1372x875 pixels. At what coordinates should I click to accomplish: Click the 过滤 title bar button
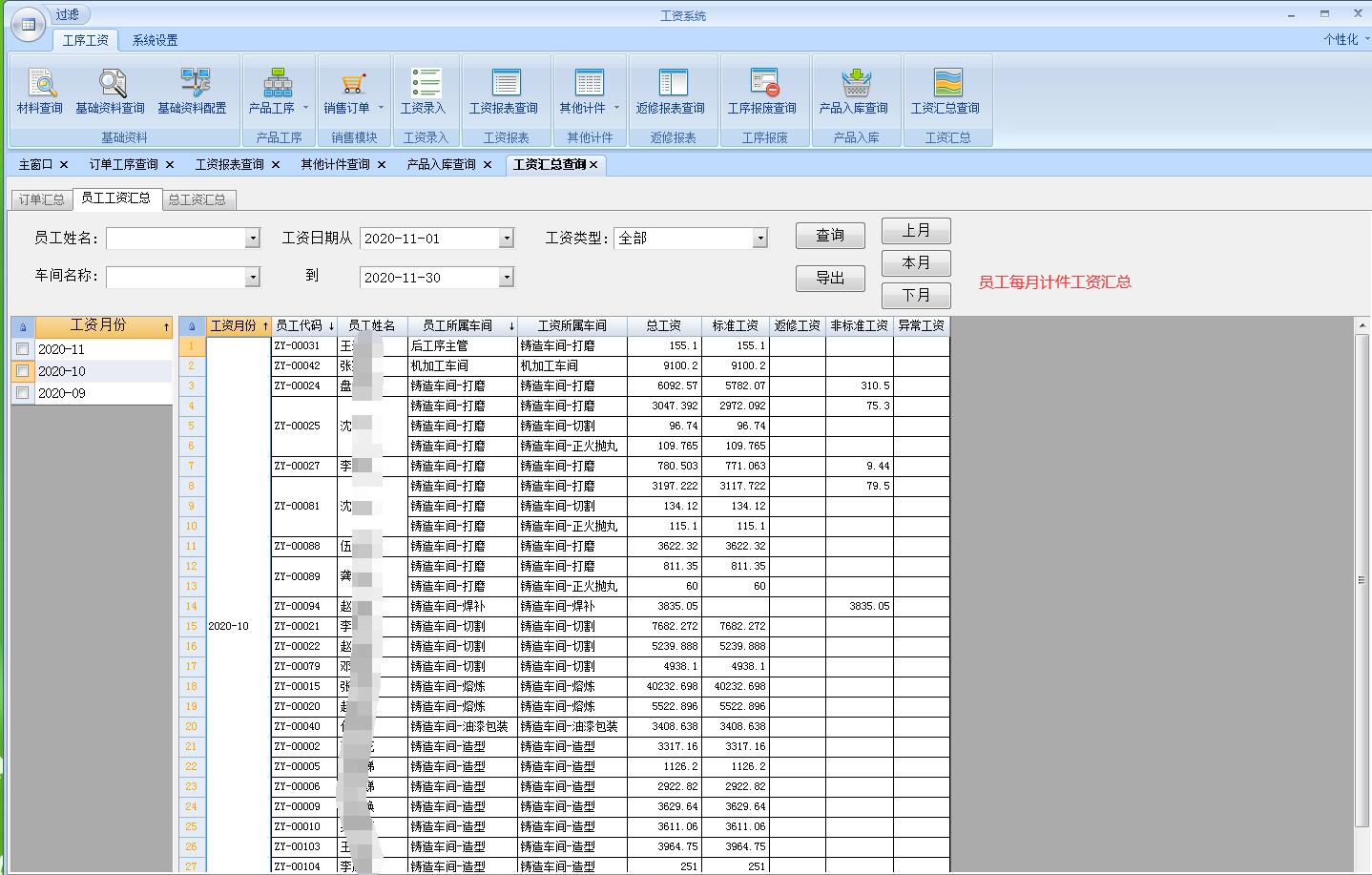tap(67, 14)
